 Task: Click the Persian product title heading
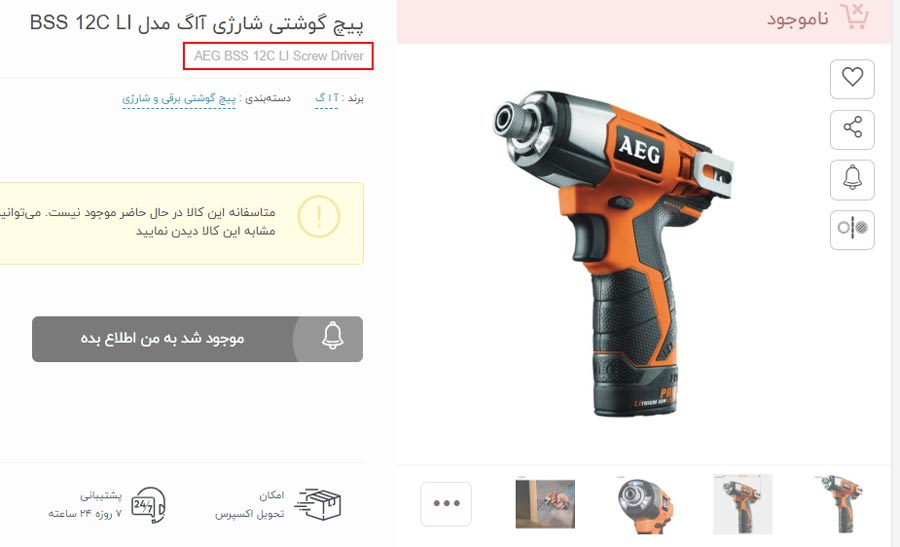pos(196,24)
